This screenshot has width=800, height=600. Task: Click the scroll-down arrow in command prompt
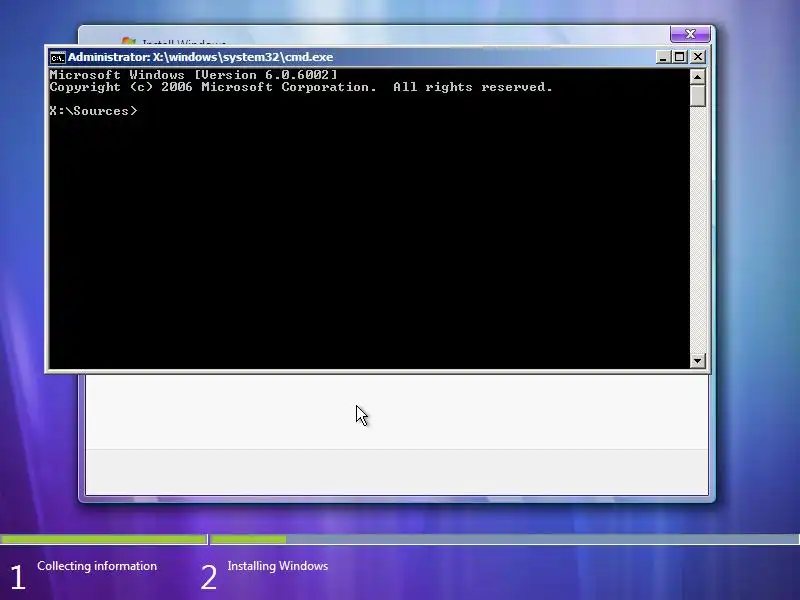(x=697, y=361)
